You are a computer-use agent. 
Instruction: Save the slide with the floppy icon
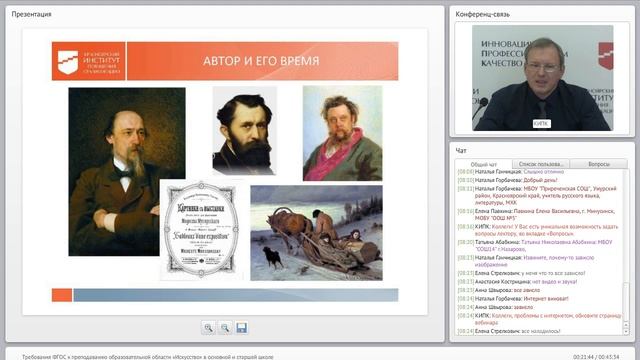[x=242, y=328]
